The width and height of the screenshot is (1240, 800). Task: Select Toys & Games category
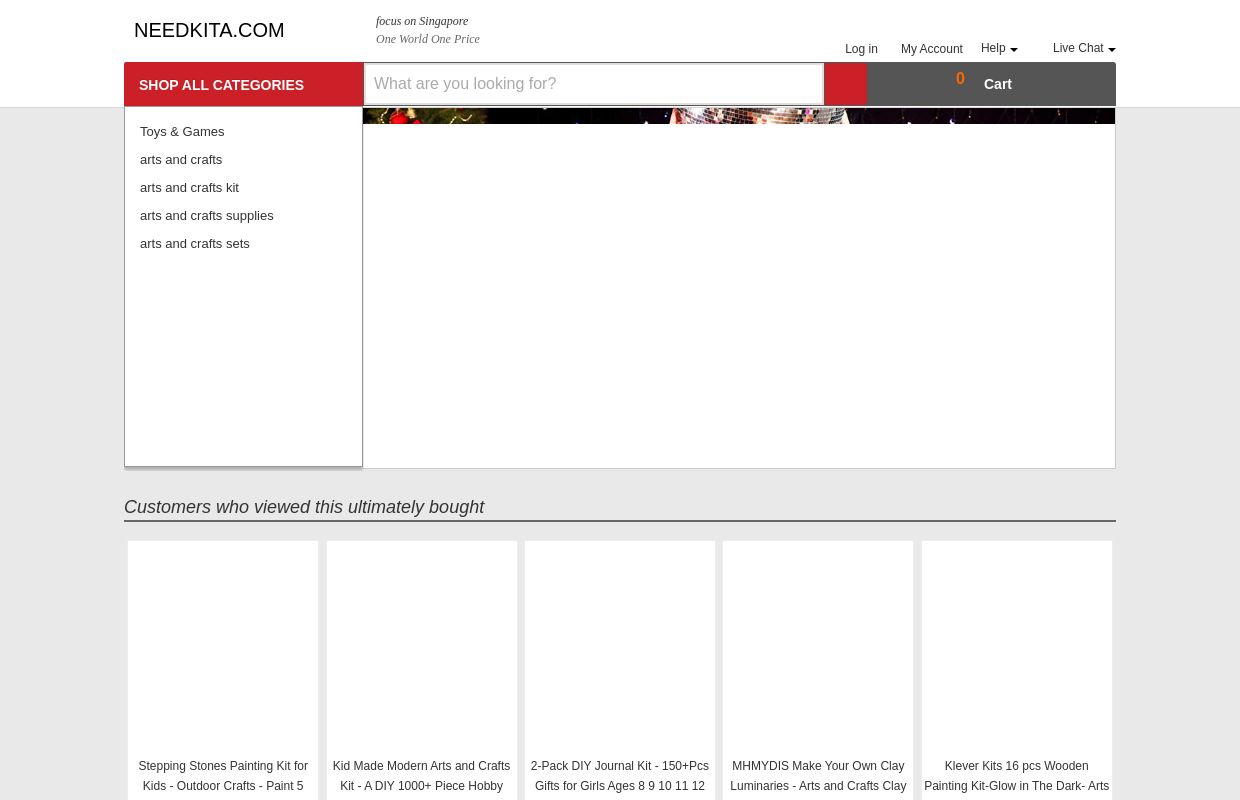click(182, 131)
